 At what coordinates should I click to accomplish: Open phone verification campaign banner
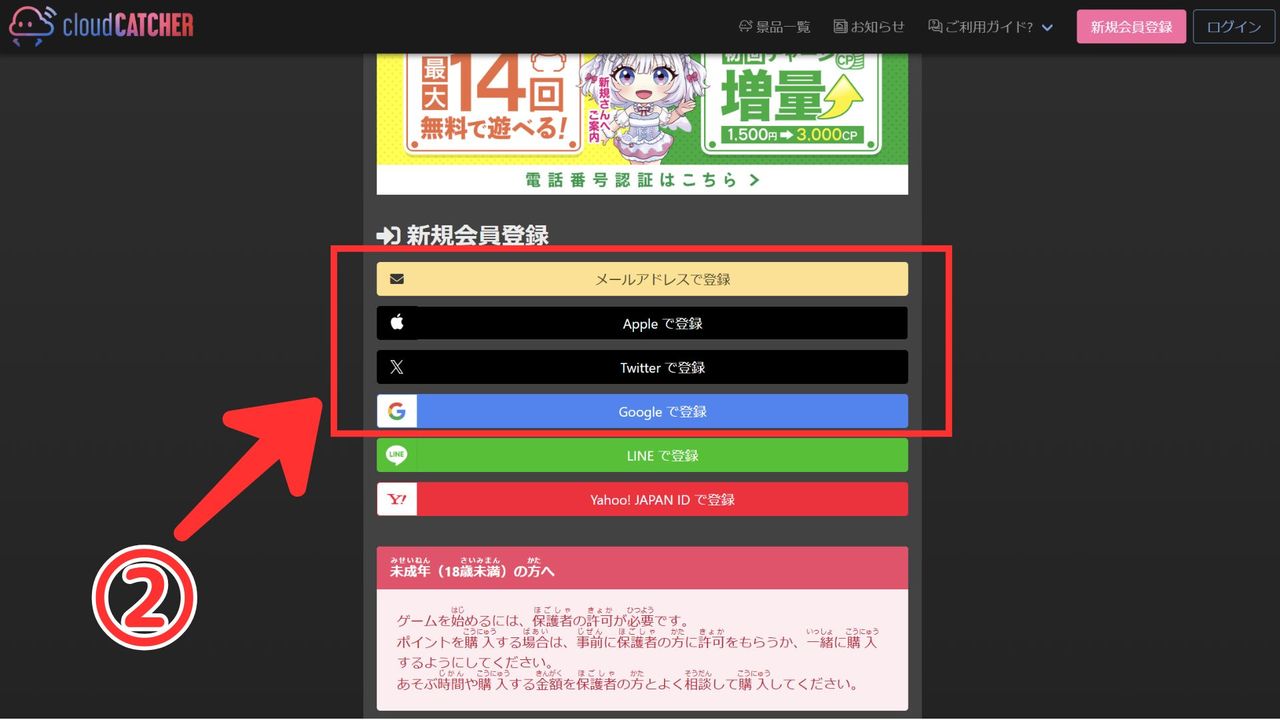tap(642, 124)
